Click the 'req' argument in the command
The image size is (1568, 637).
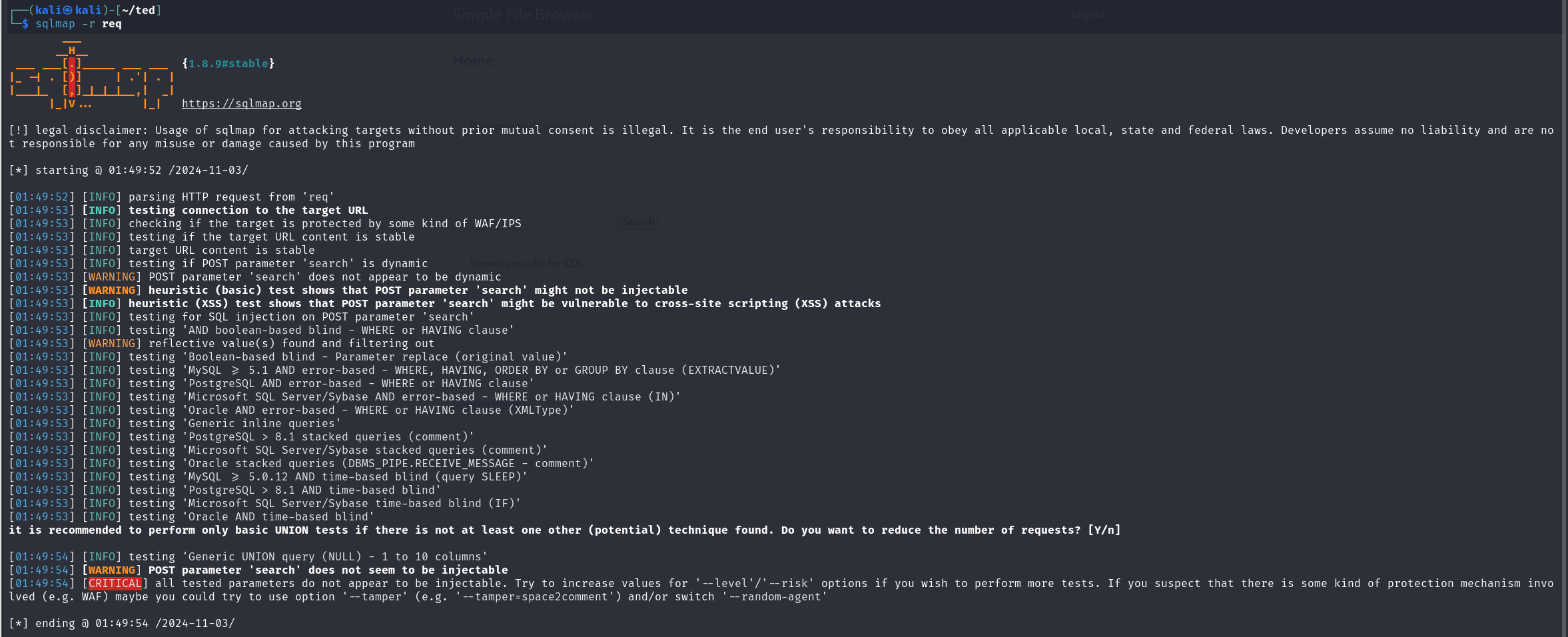[x=112, y=24]
